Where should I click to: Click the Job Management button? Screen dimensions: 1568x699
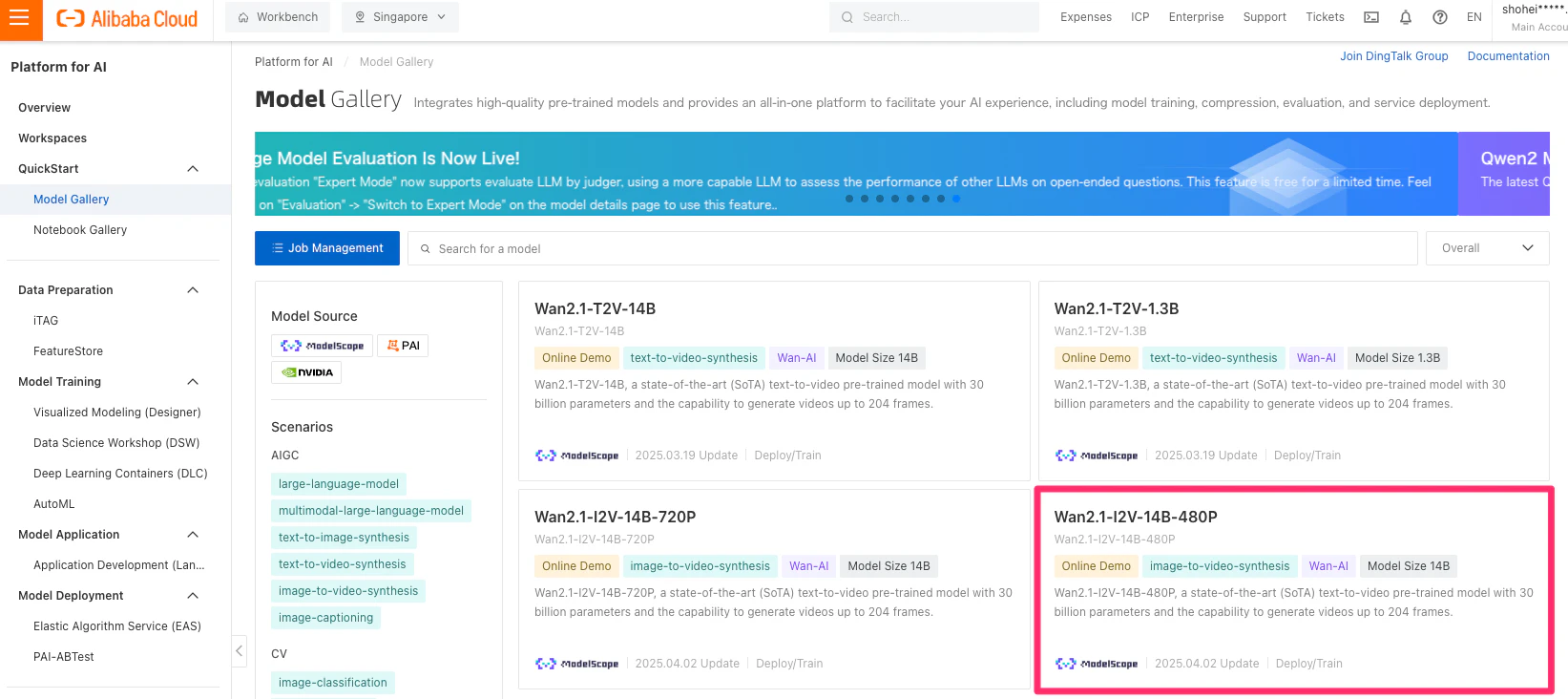tap(327, 248)
